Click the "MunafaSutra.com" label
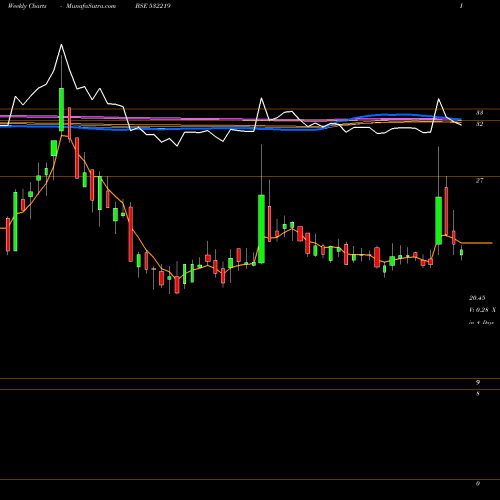 91,6
